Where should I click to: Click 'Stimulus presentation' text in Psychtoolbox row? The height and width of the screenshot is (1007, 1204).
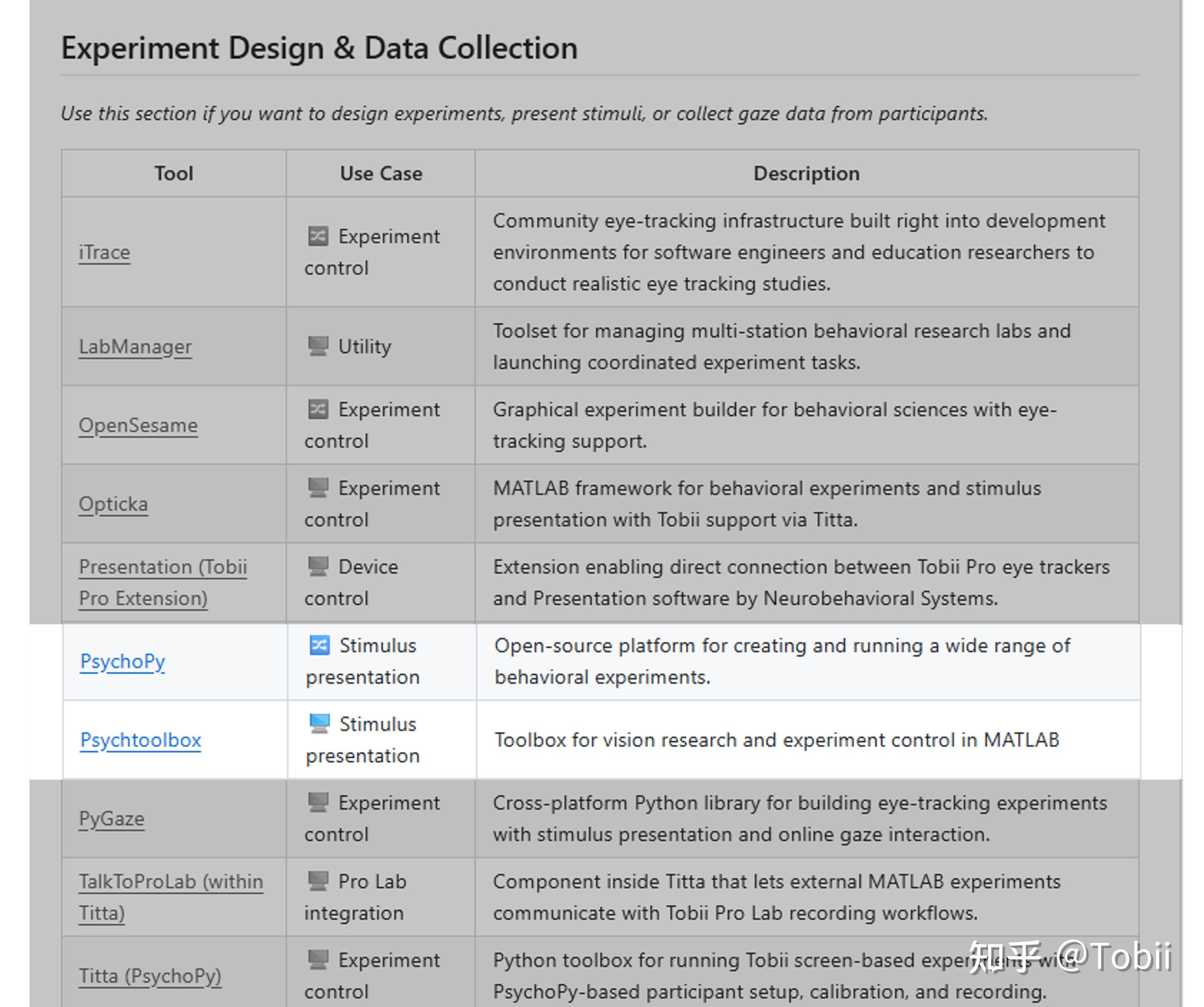[x=362, y=740]
